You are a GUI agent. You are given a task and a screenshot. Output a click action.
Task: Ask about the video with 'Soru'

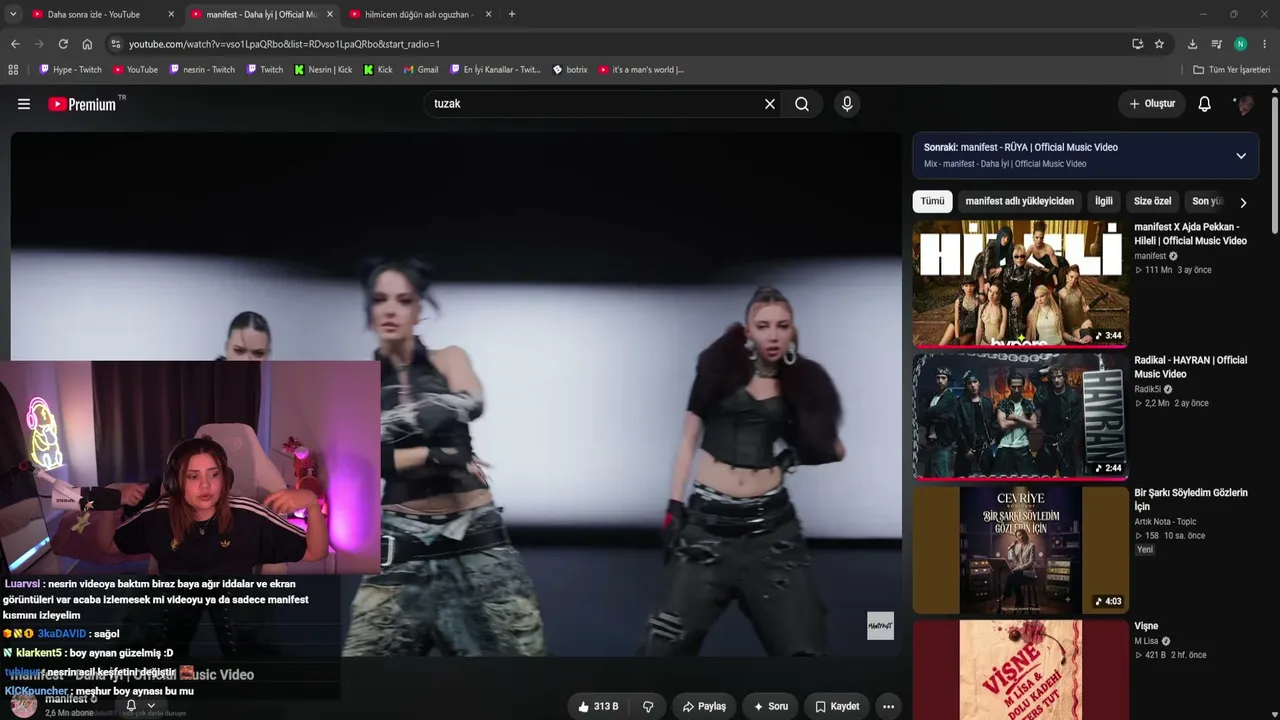click(771, 706)
